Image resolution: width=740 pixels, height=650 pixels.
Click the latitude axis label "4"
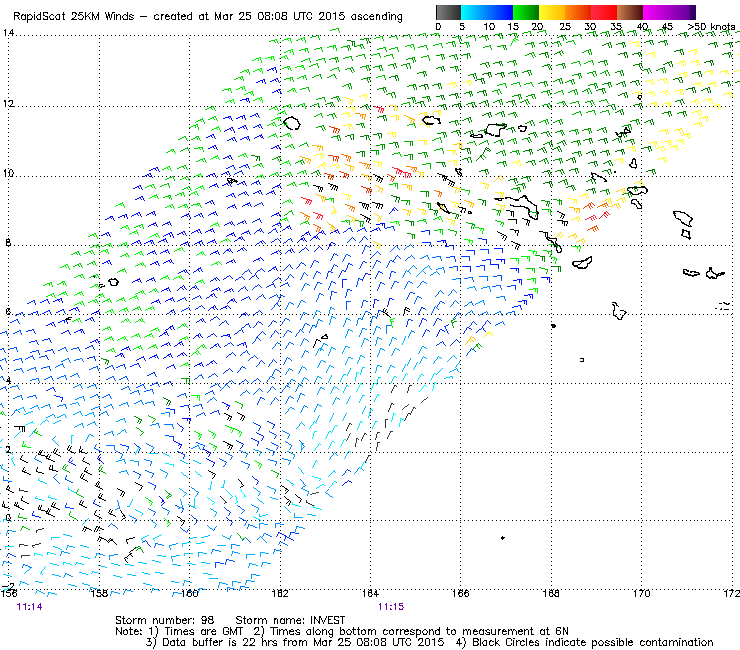(x=8, y=380)
